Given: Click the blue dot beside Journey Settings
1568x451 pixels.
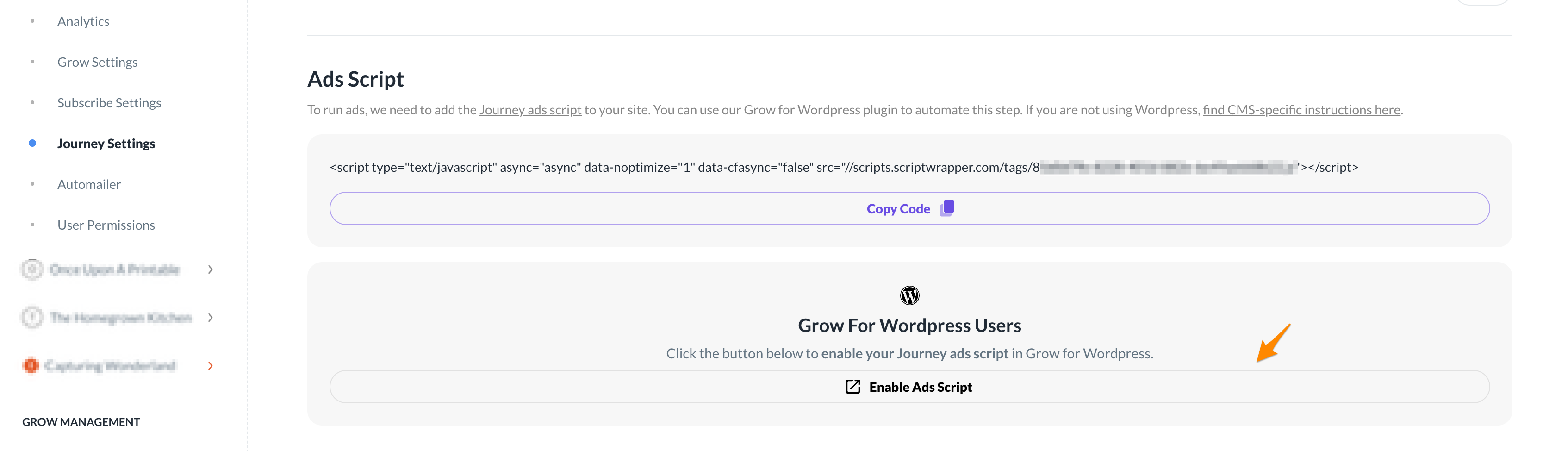Looking at the screenshot, I should point(33,144).
